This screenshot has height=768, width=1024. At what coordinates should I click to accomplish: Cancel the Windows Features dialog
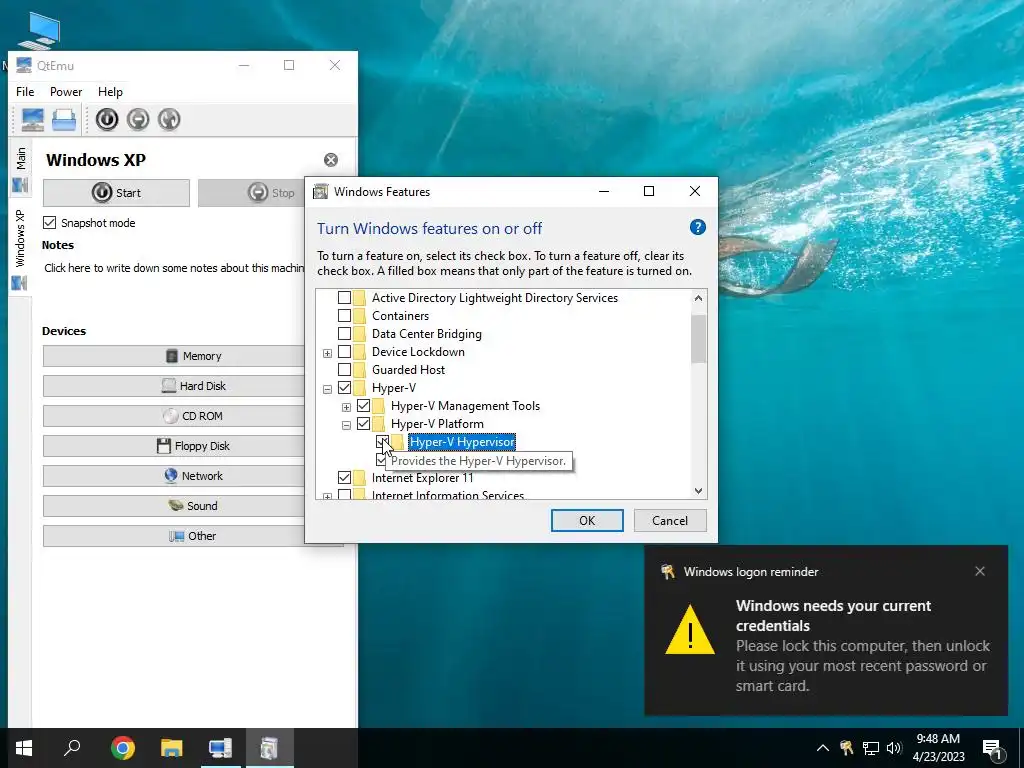(x=669, y=520)
